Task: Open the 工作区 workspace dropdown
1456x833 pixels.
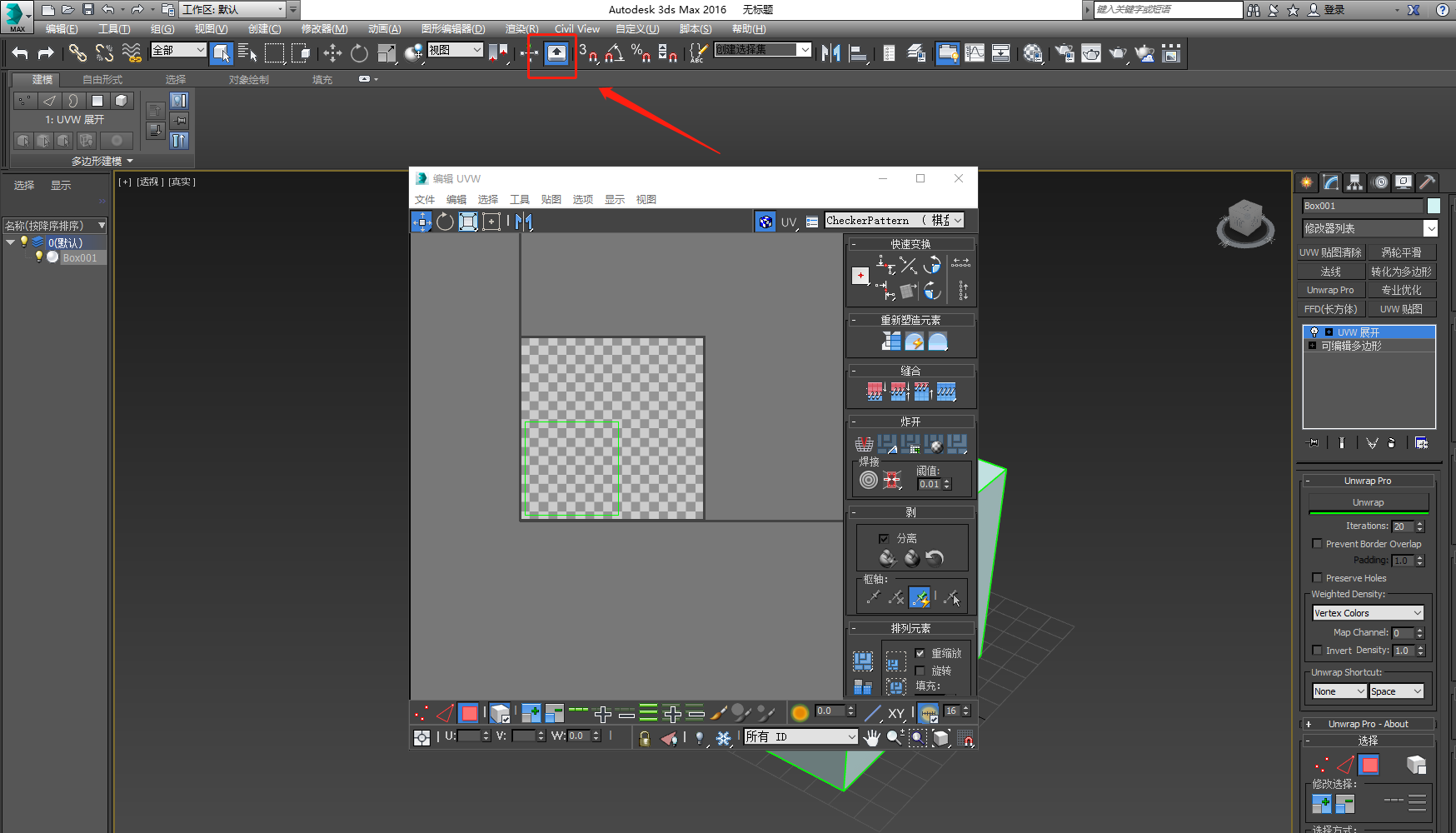Action: click(x=232, y=10)
